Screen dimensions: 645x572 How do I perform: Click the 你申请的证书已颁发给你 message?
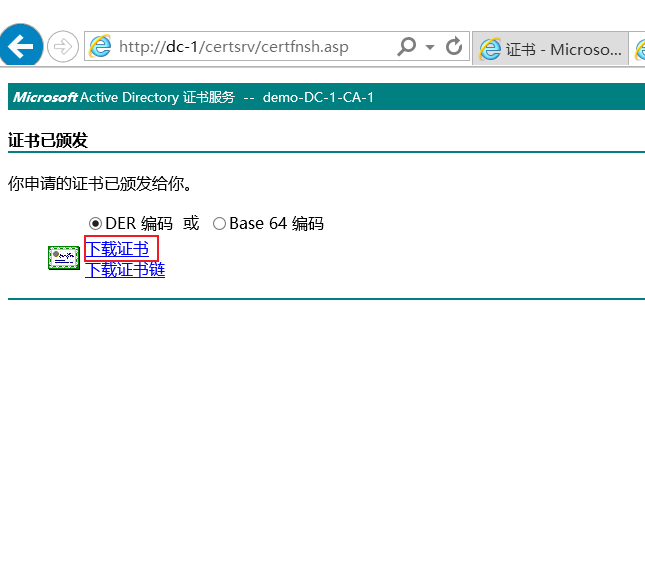pyautogui.click(x=100, y=183)
